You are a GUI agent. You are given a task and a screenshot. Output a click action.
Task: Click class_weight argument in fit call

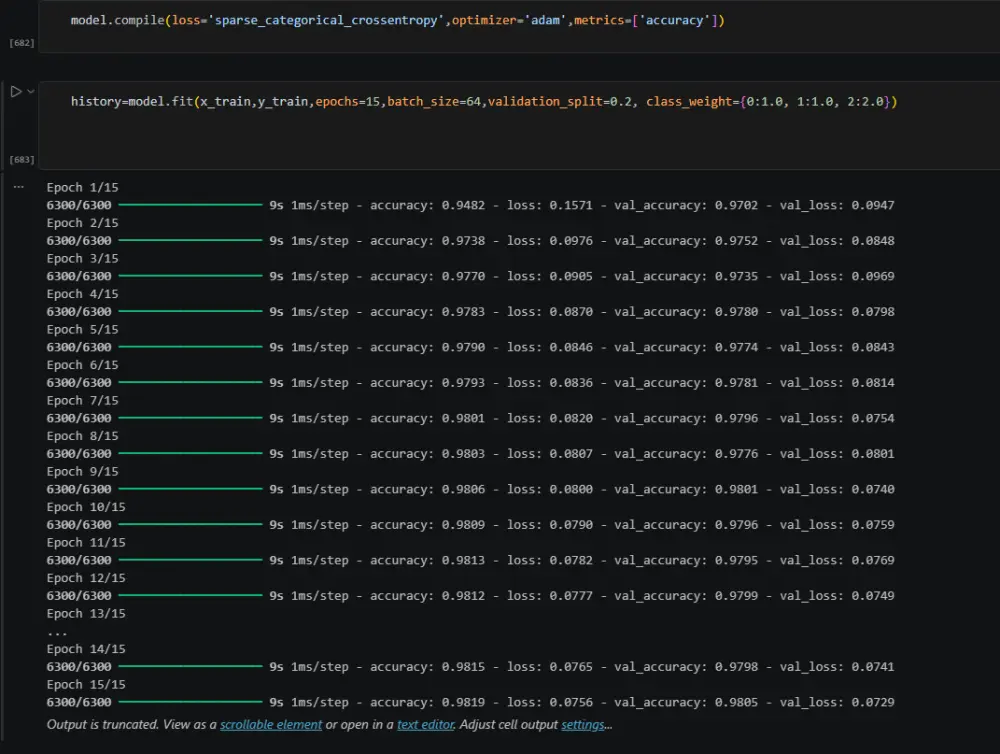pyautogui.click(x=768, y=101)
